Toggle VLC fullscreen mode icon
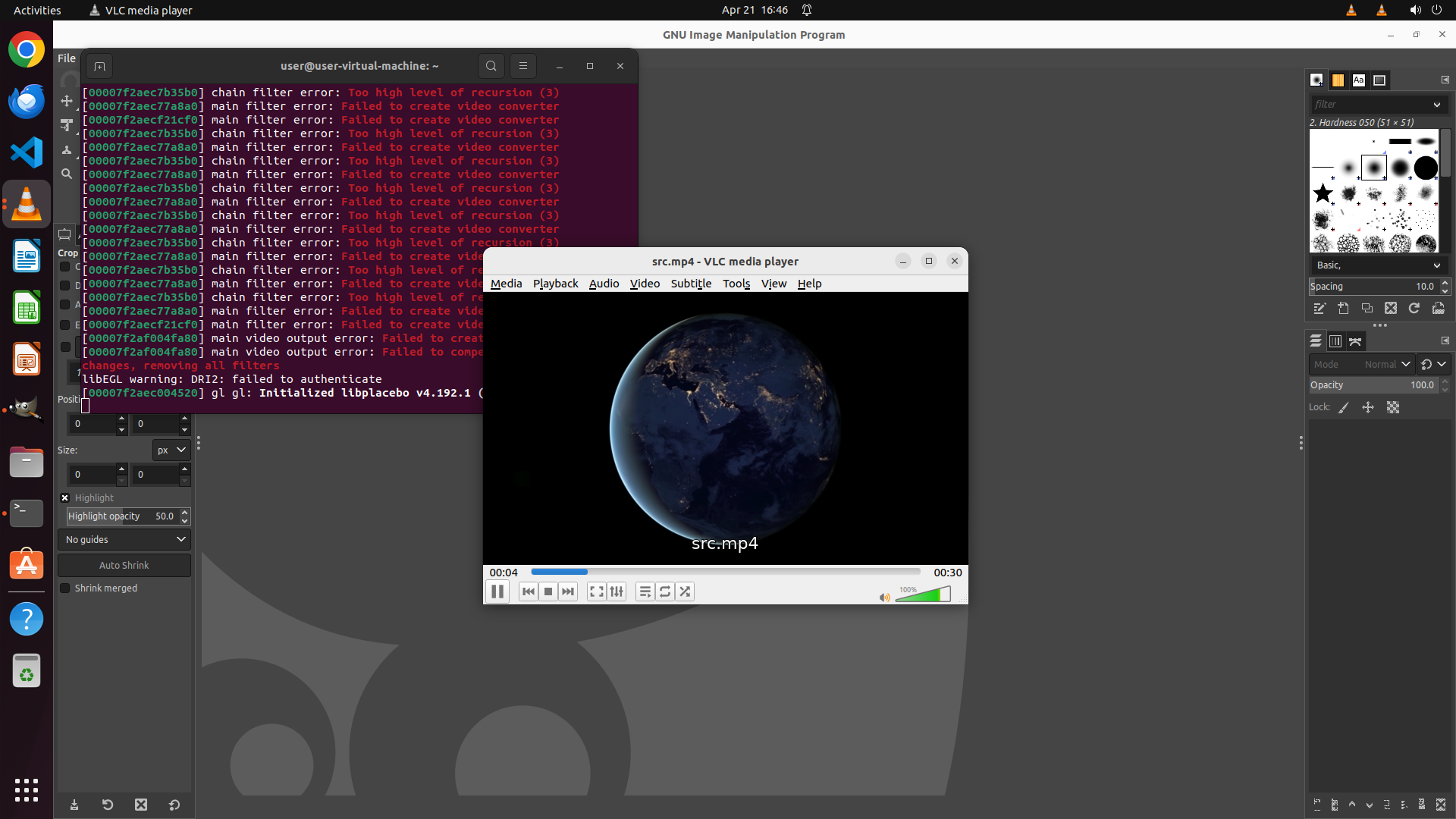1456x819 pixels. (597, 591)
